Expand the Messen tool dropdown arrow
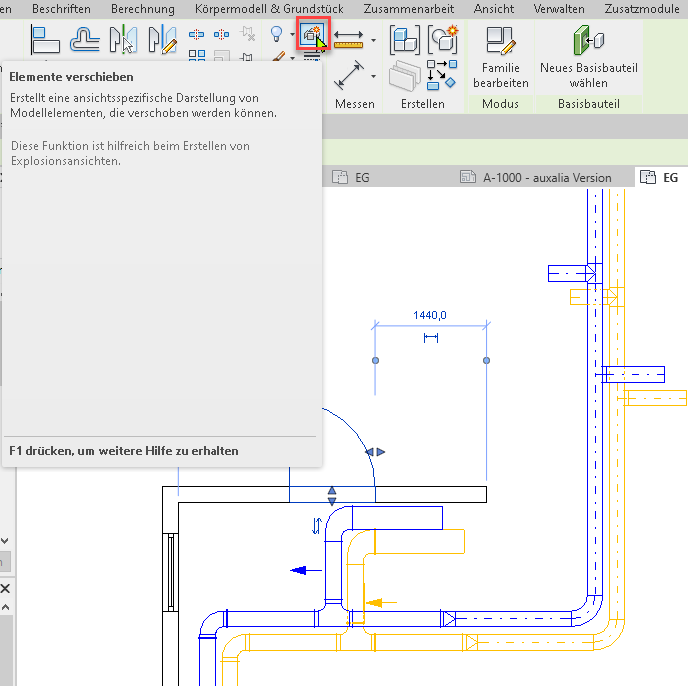 coord(373,76)
